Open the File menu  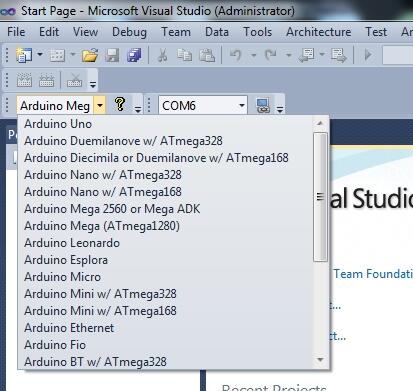(x=16, y=32)
